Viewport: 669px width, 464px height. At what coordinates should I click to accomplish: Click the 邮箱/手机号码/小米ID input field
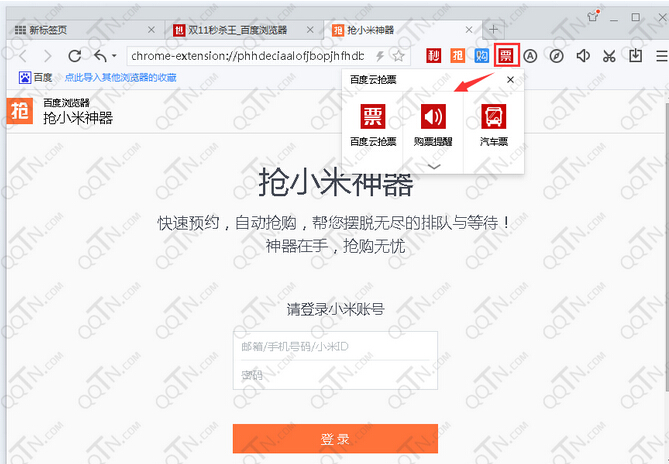pos(335,346)
